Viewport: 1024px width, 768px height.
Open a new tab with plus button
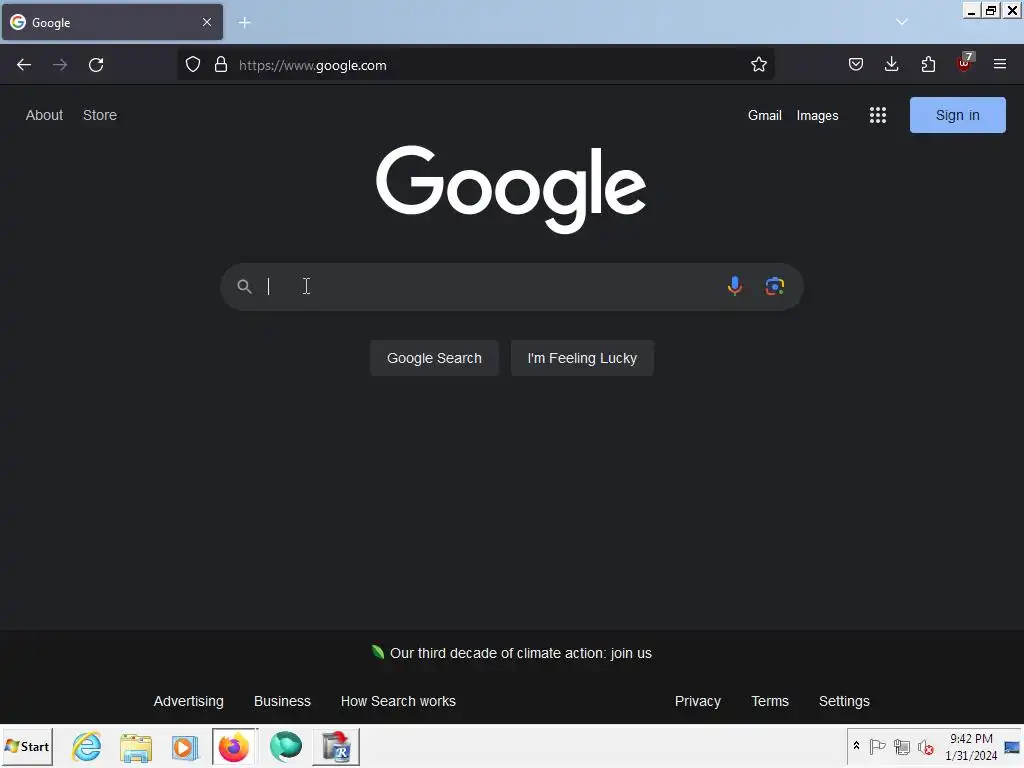[x=244, y=23]
